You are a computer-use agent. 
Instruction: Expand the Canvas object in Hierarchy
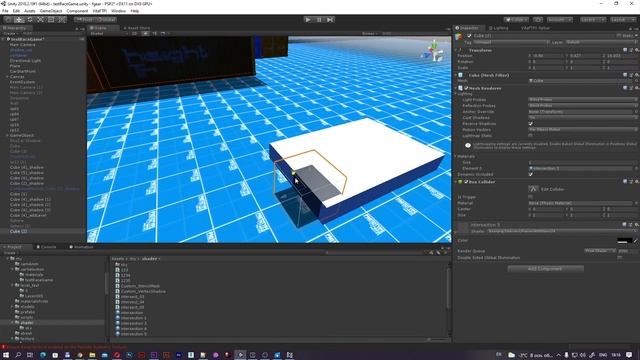7,76
